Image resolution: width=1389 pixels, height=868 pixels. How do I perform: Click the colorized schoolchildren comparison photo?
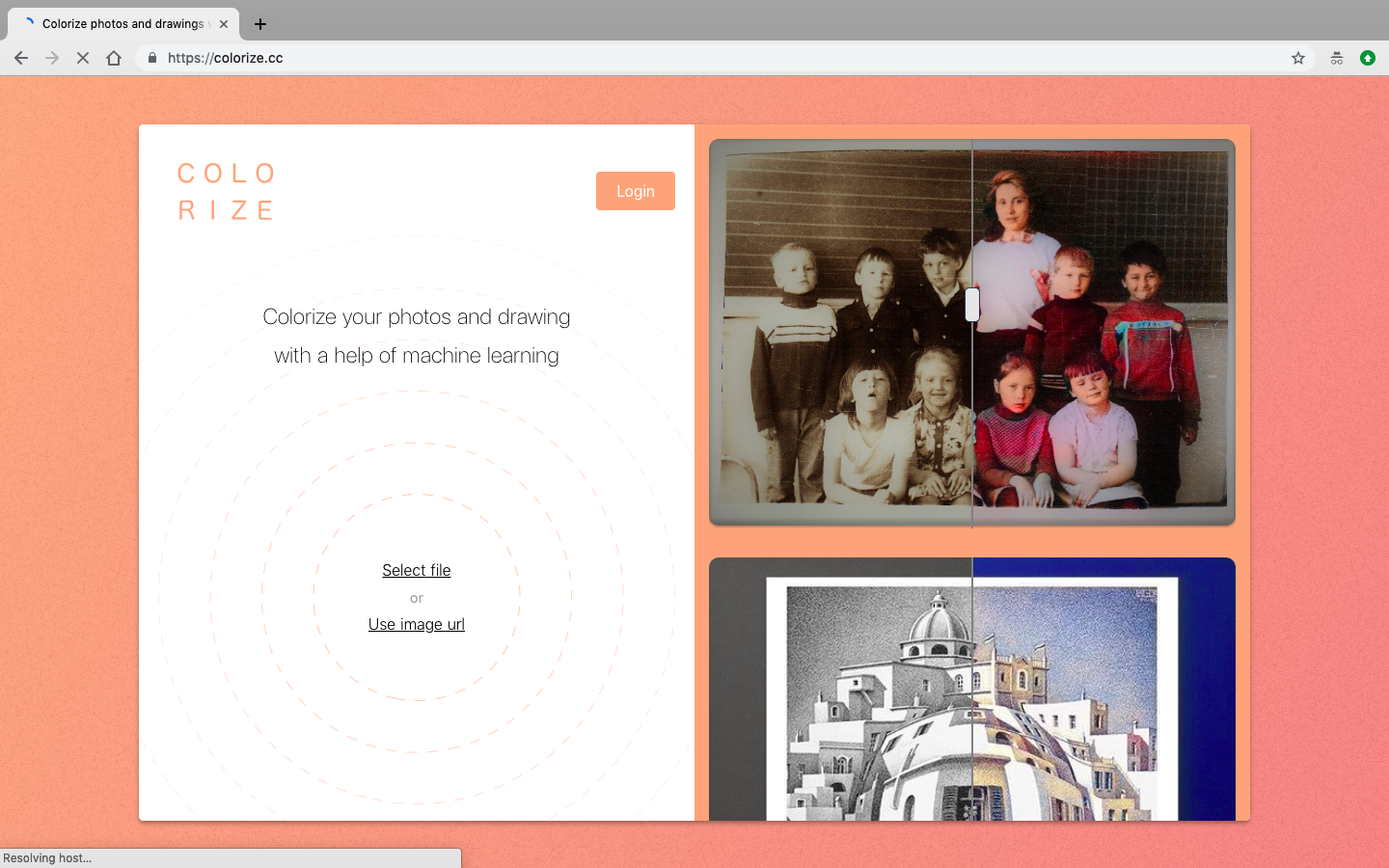971,332
